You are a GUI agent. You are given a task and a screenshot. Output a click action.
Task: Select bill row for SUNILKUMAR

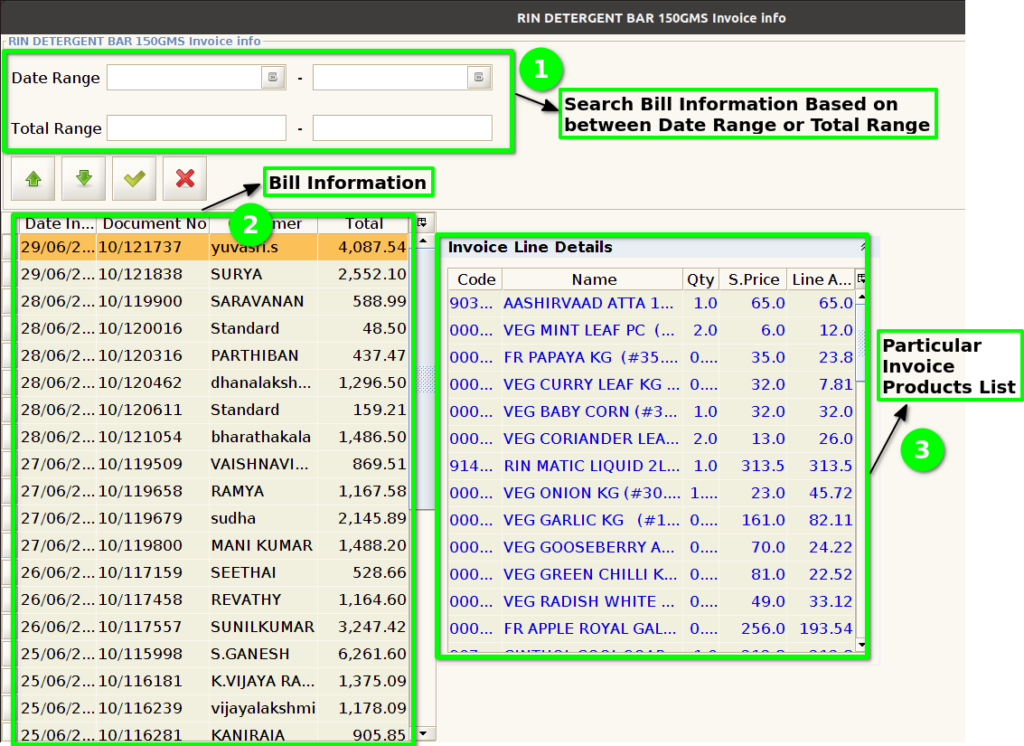(214, 626)
